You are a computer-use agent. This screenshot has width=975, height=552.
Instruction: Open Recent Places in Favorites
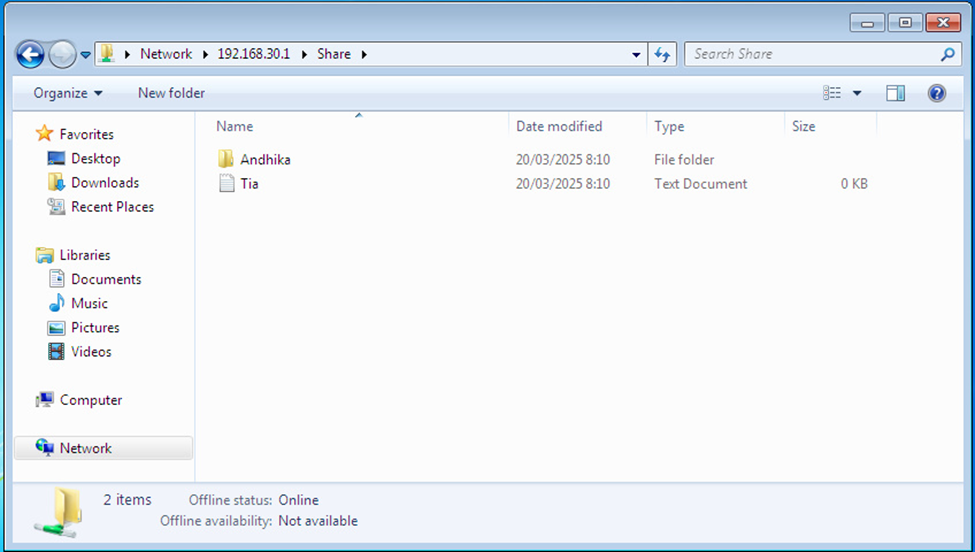tap(113, 207)
